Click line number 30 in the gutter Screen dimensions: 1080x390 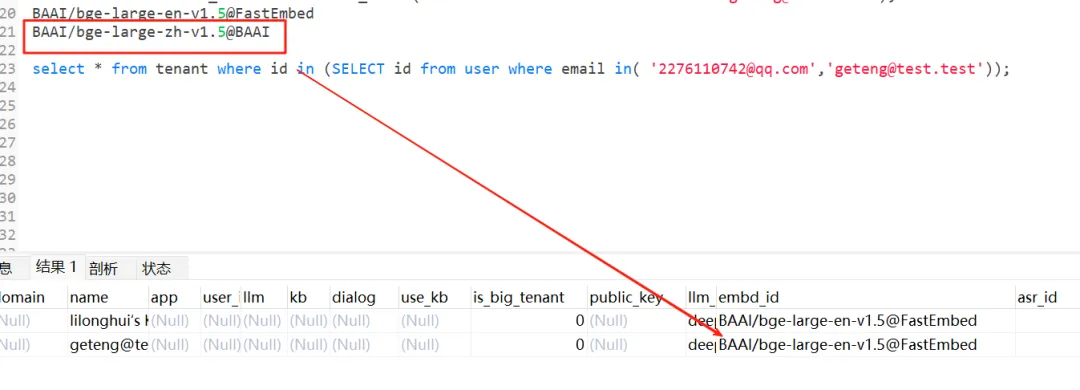8,197
